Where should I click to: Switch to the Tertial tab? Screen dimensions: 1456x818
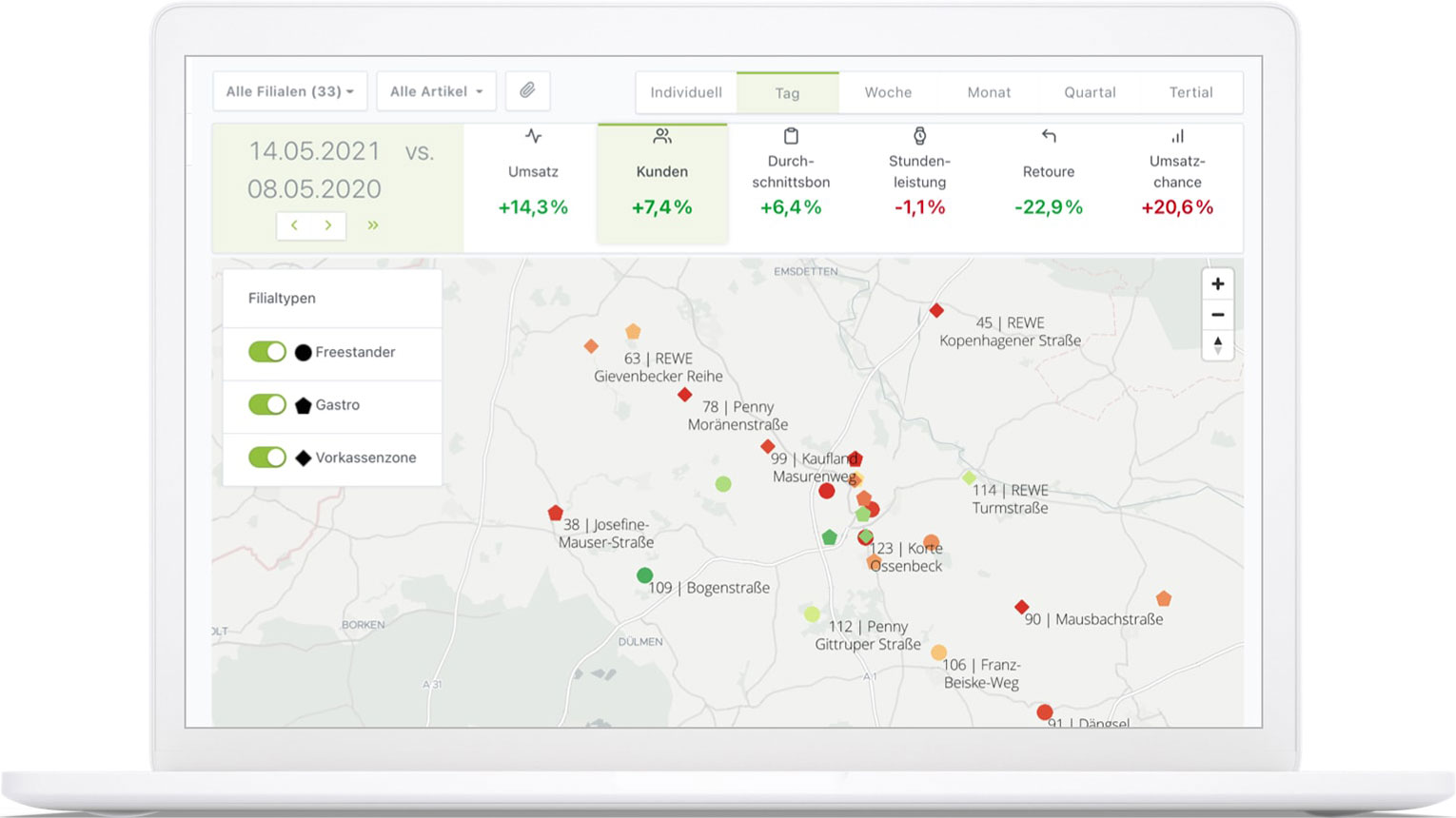(1190, 92)
